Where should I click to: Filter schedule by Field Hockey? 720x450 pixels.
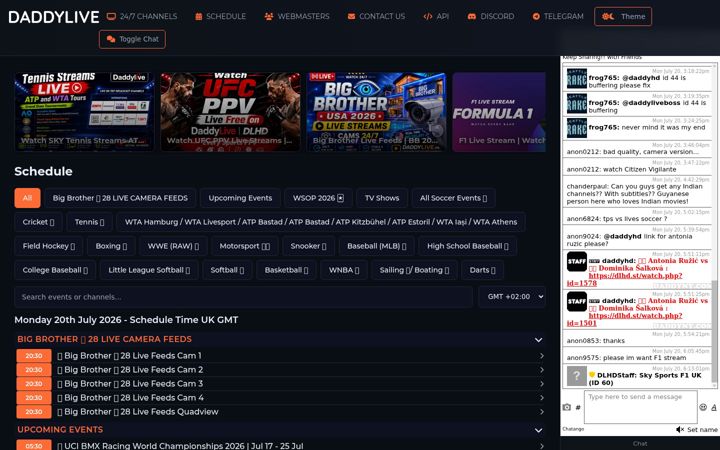tap(49, 246)
